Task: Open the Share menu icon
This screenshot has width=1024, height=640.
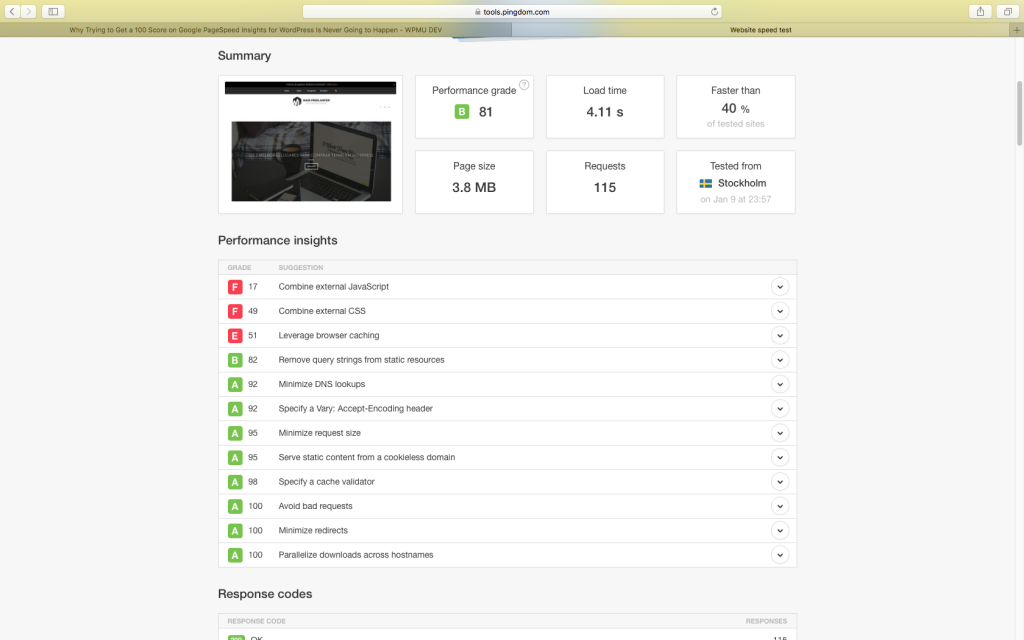Action: click(980, 11)
